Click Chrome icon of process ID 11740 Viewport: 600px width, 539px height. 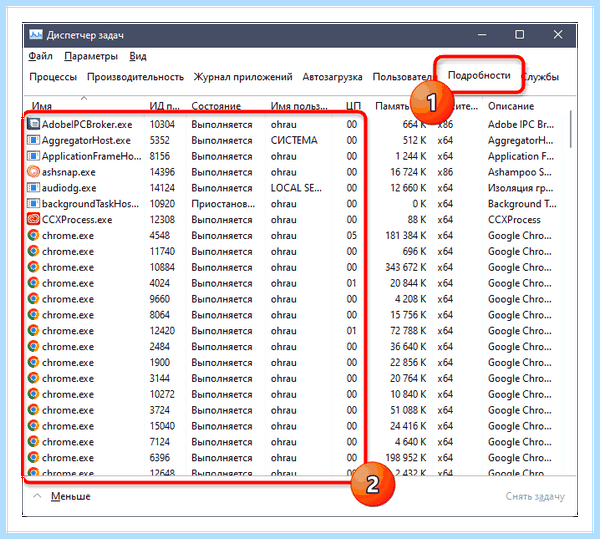pyautogui.click(x=34, y=251)
